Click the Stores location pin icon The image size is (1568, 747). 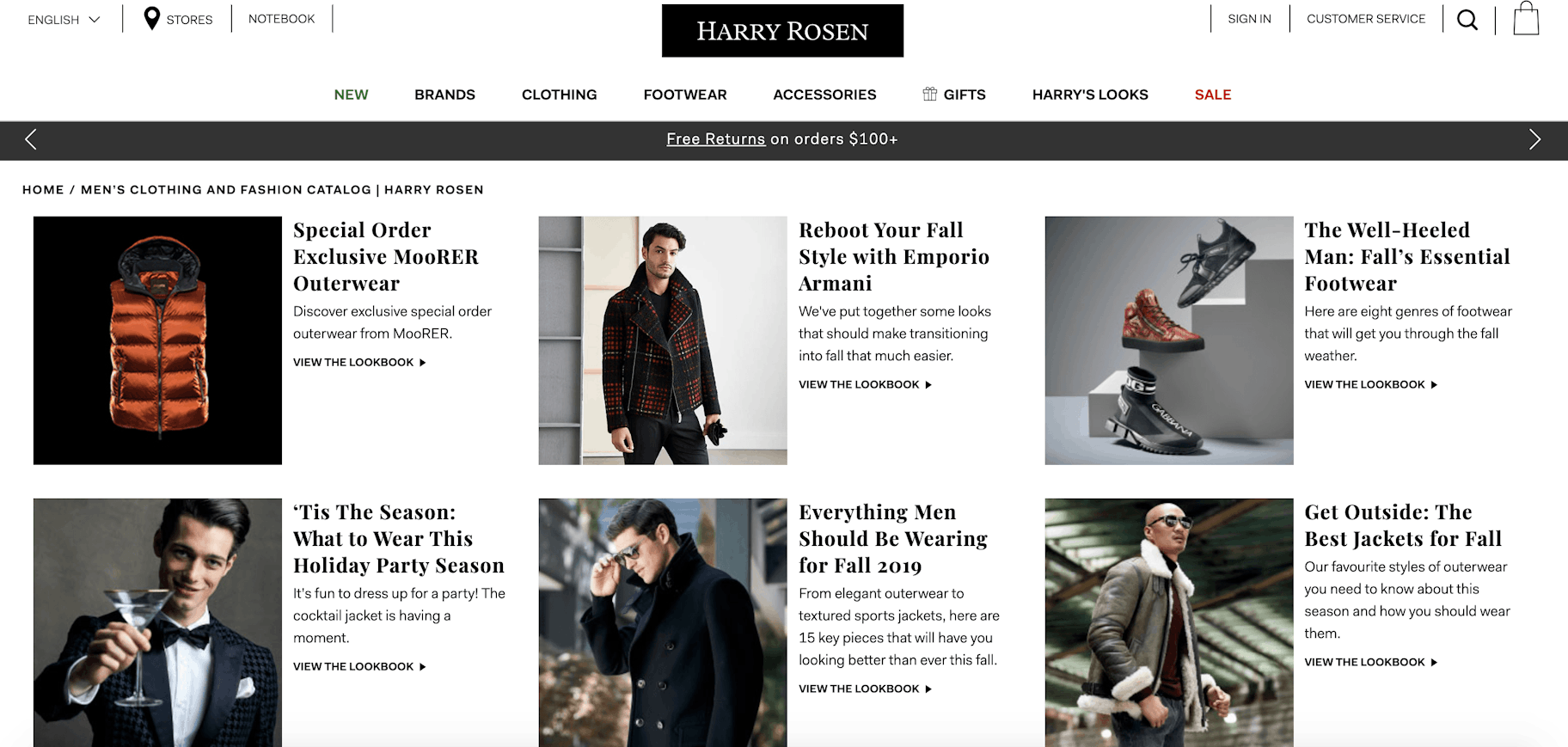[x=152, y=19]
